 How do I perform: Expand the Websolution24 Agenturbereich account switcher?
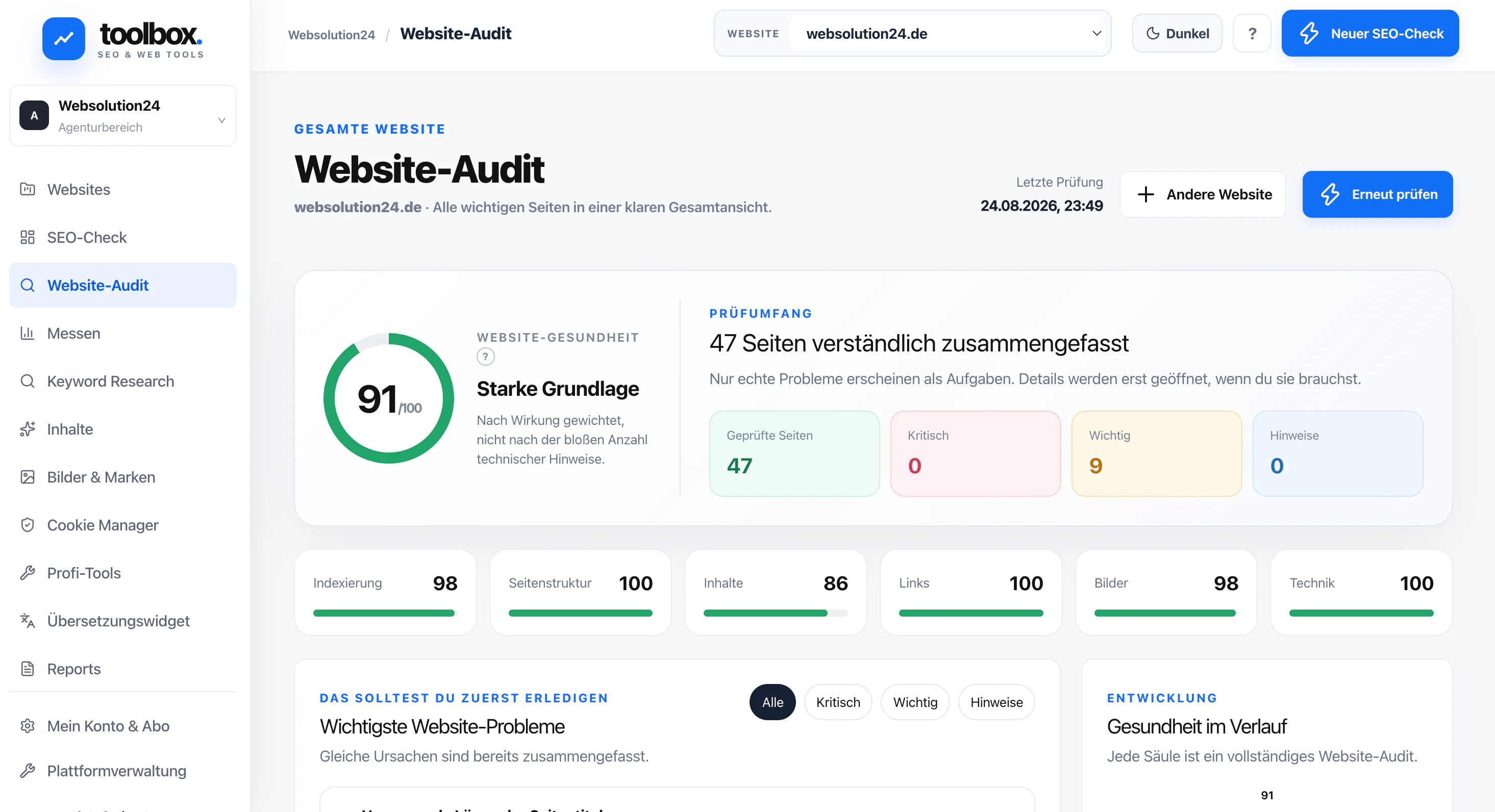(x=123, y=115)
